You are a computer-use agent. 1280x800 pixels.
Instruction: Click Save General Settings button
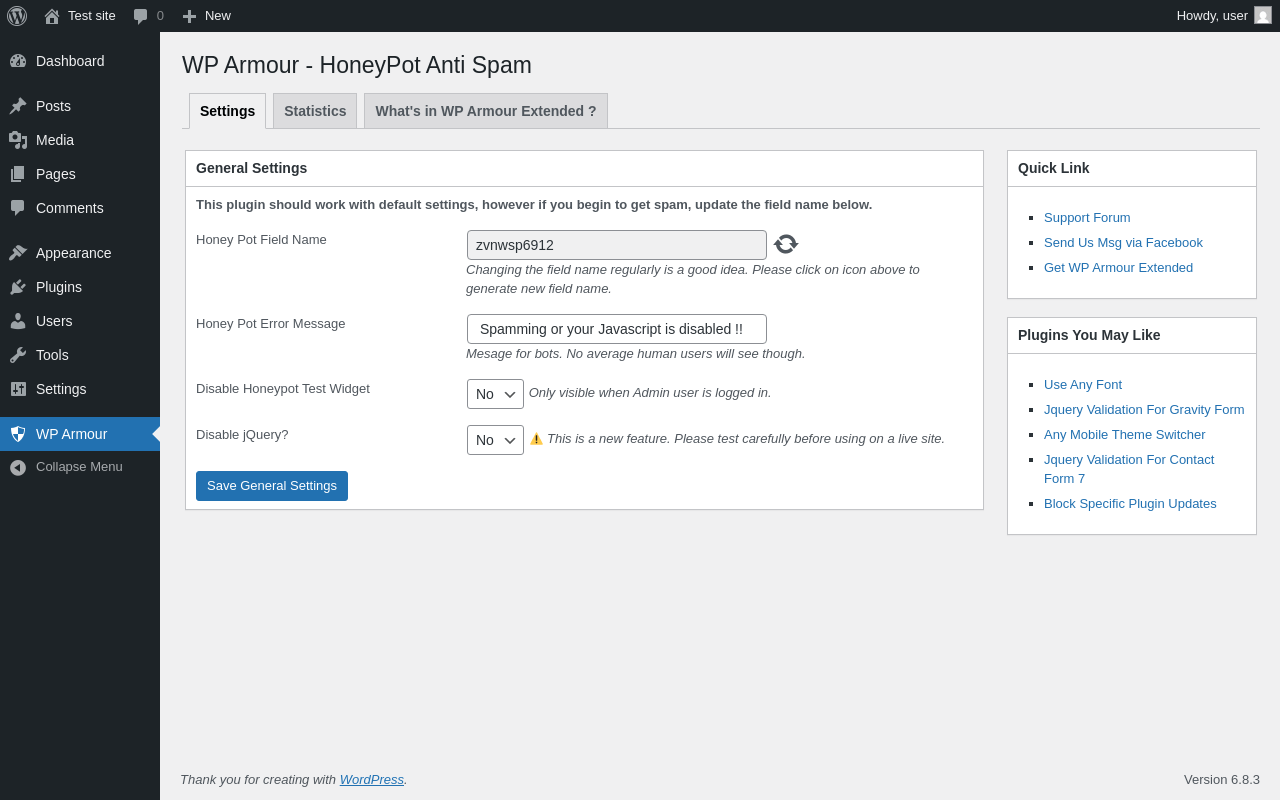click(x=272, y=486)
